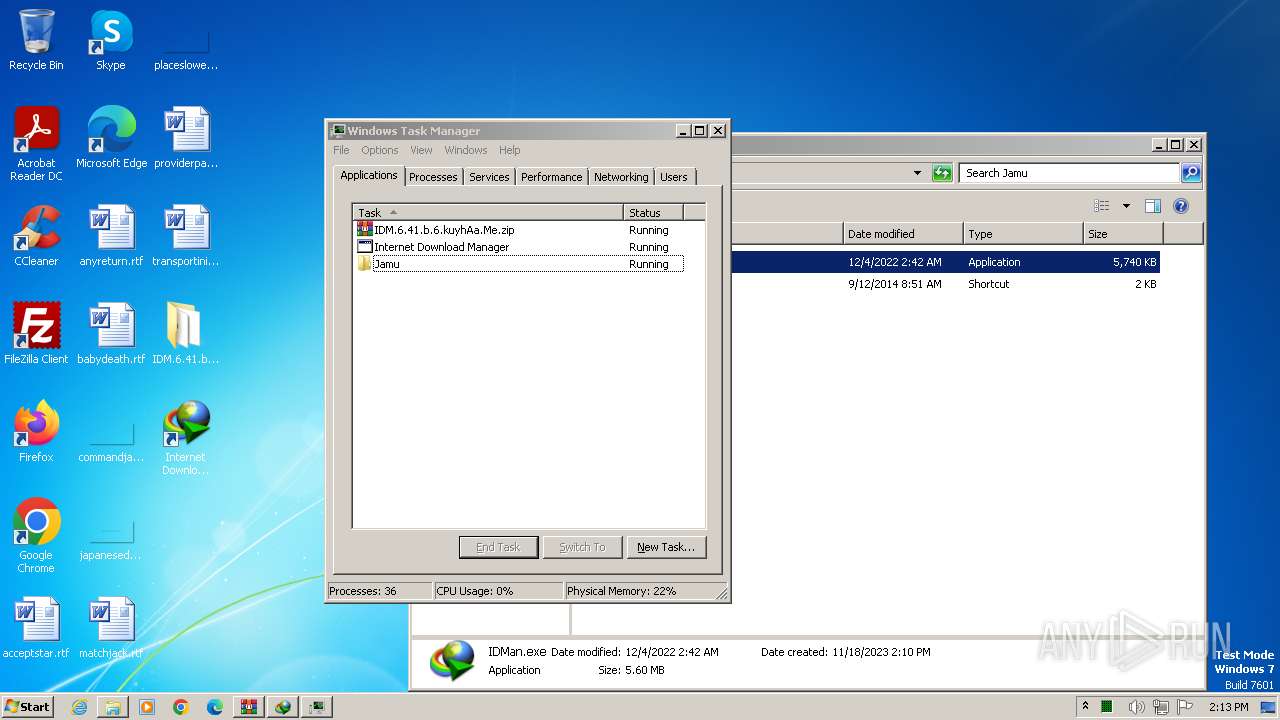Image resolution: width=1280 pixels, height=720 pixels.
Task: Open Windows Explorer taskbar button
Action: [113, 707]
